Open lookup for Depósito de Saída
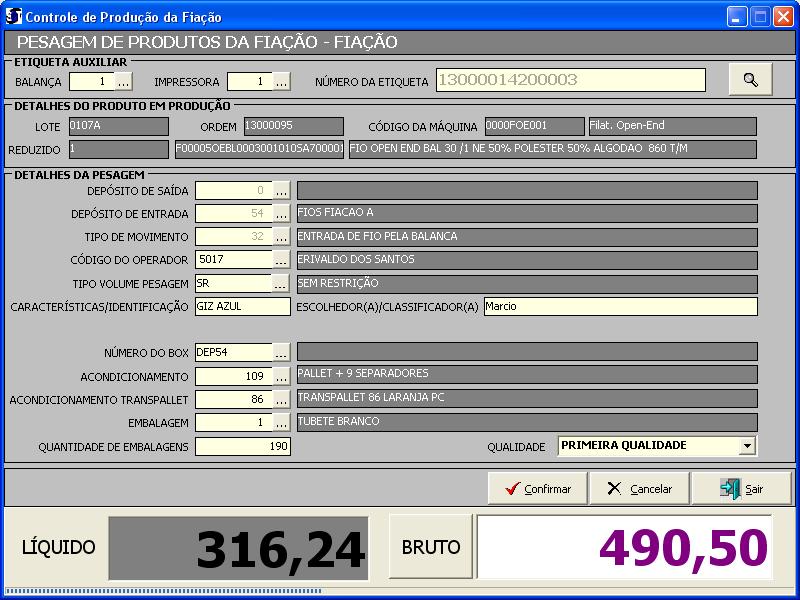The height and width of the screenshot is (600, 800). click(x=282, y=190)
